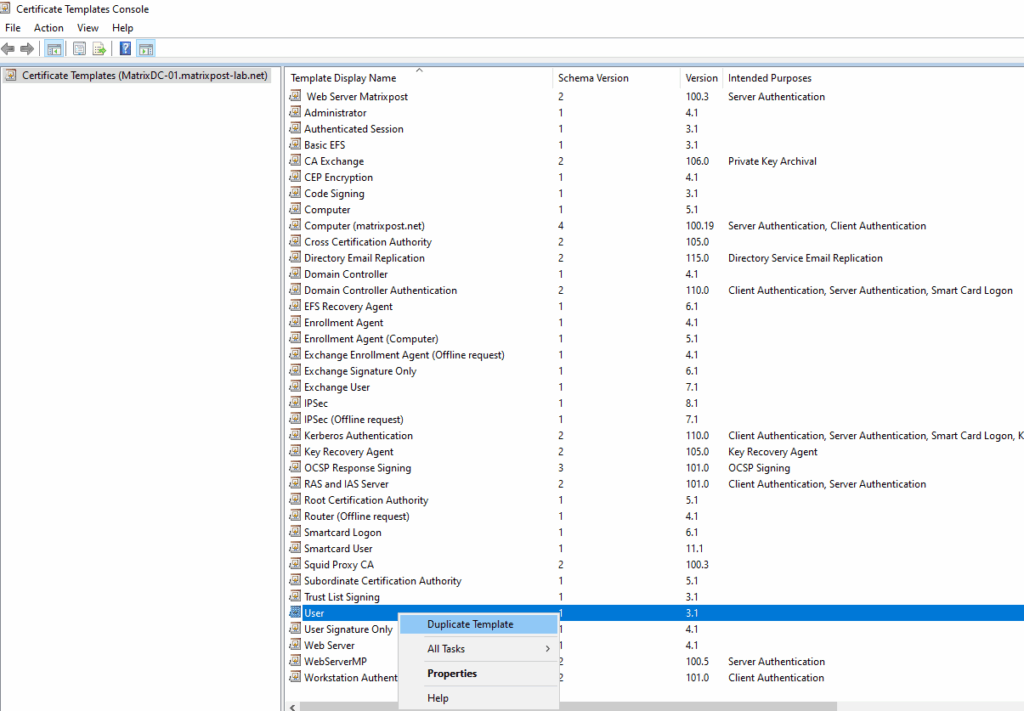Open the View menu
Screen dimensions: 1024x711
(x=88, y=28)
